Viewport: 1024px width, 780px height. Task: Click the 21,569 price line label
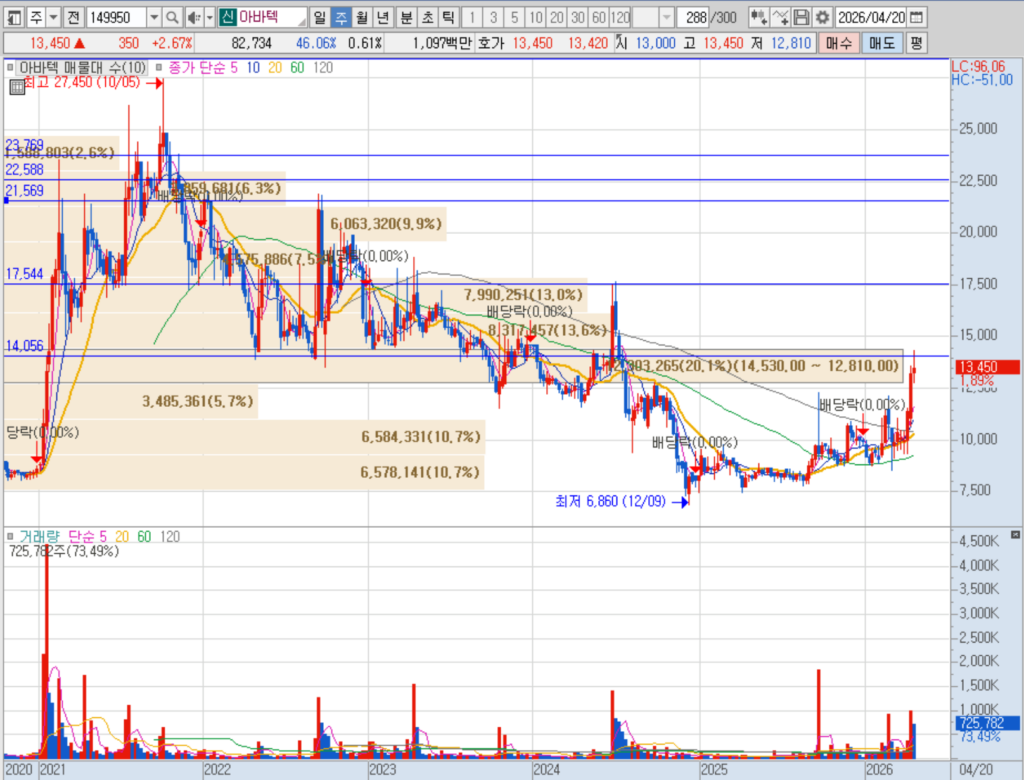click(25, 191)
